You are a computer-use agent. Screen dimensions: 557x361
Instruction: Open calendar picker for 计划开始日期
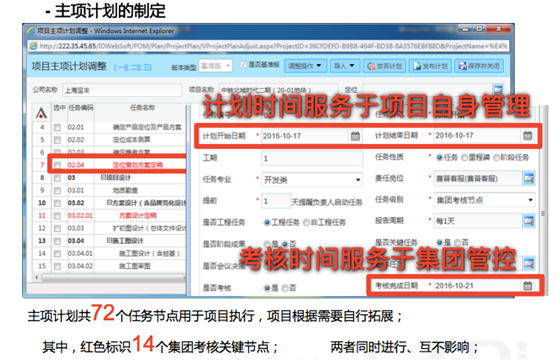tap(355, 136)
